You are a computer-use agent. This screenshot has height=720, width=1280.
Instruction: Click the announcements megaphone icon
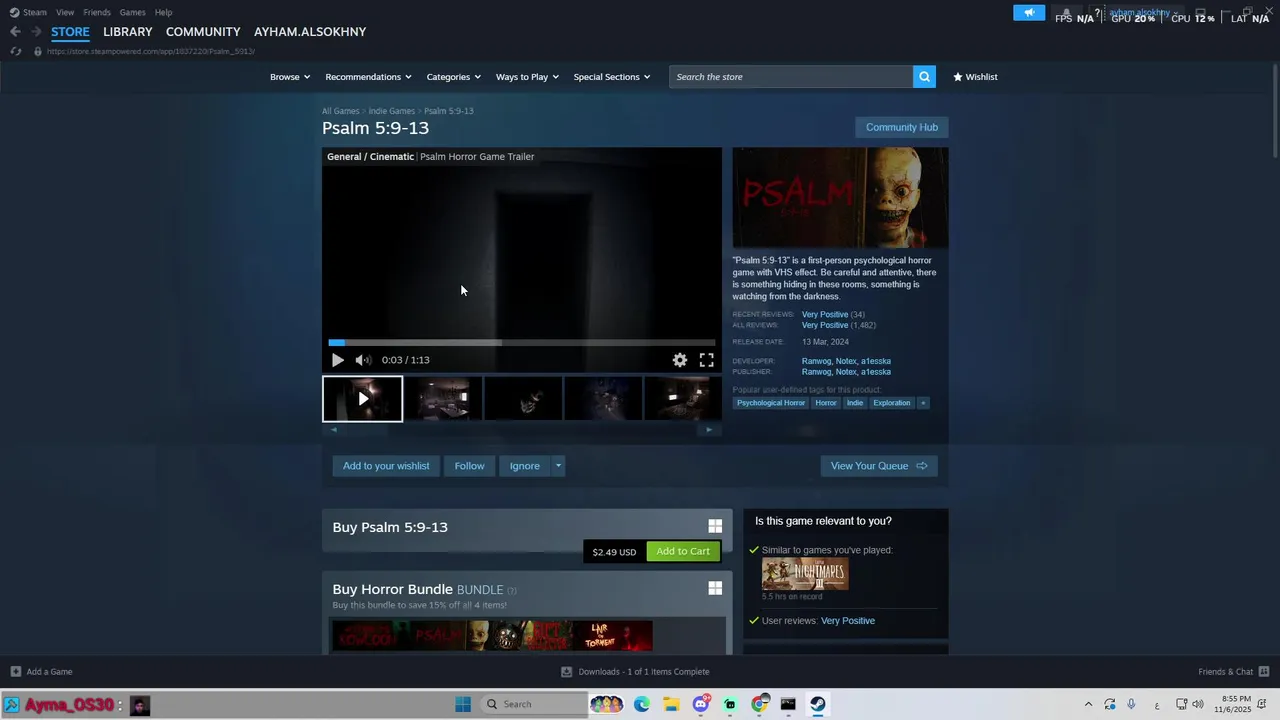pos(1029,13)
